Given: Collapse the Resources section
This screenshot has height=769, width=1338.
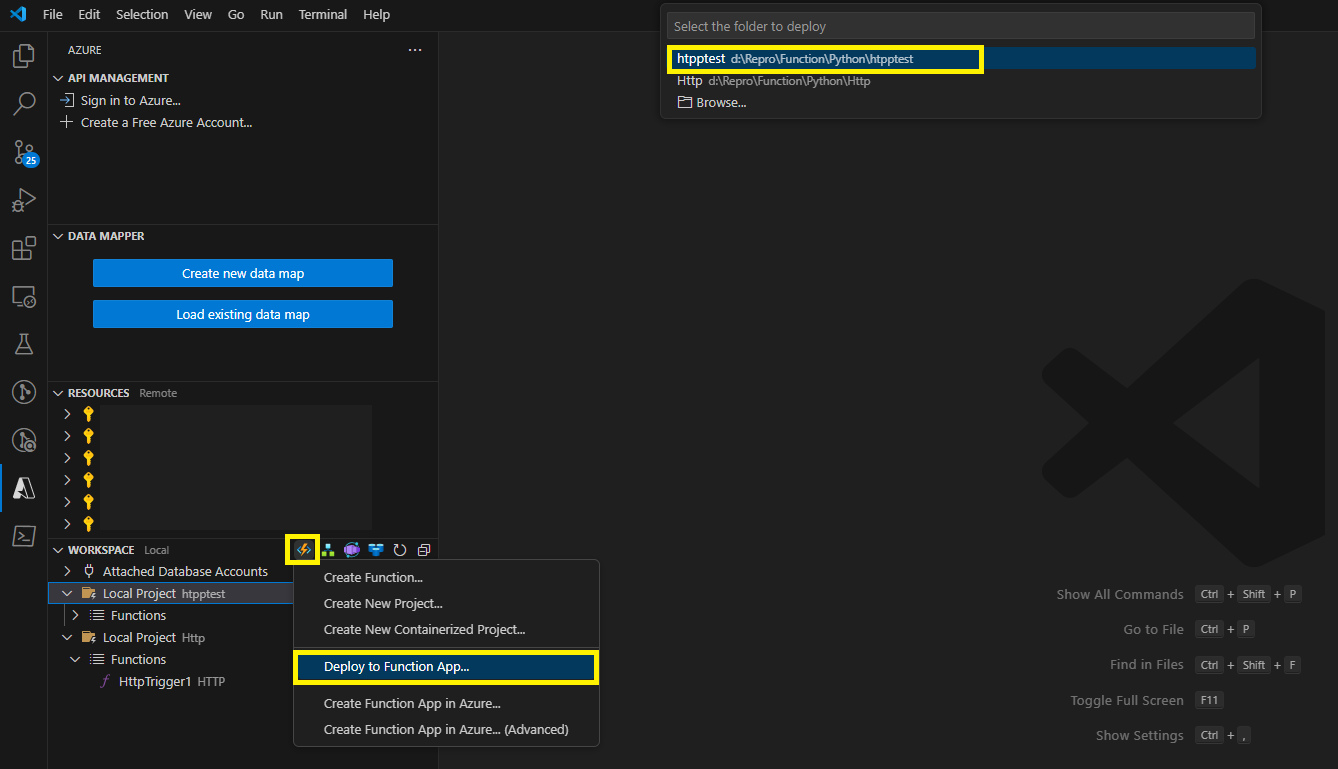Looking at the screenshot, I should [x=58, y=393].
